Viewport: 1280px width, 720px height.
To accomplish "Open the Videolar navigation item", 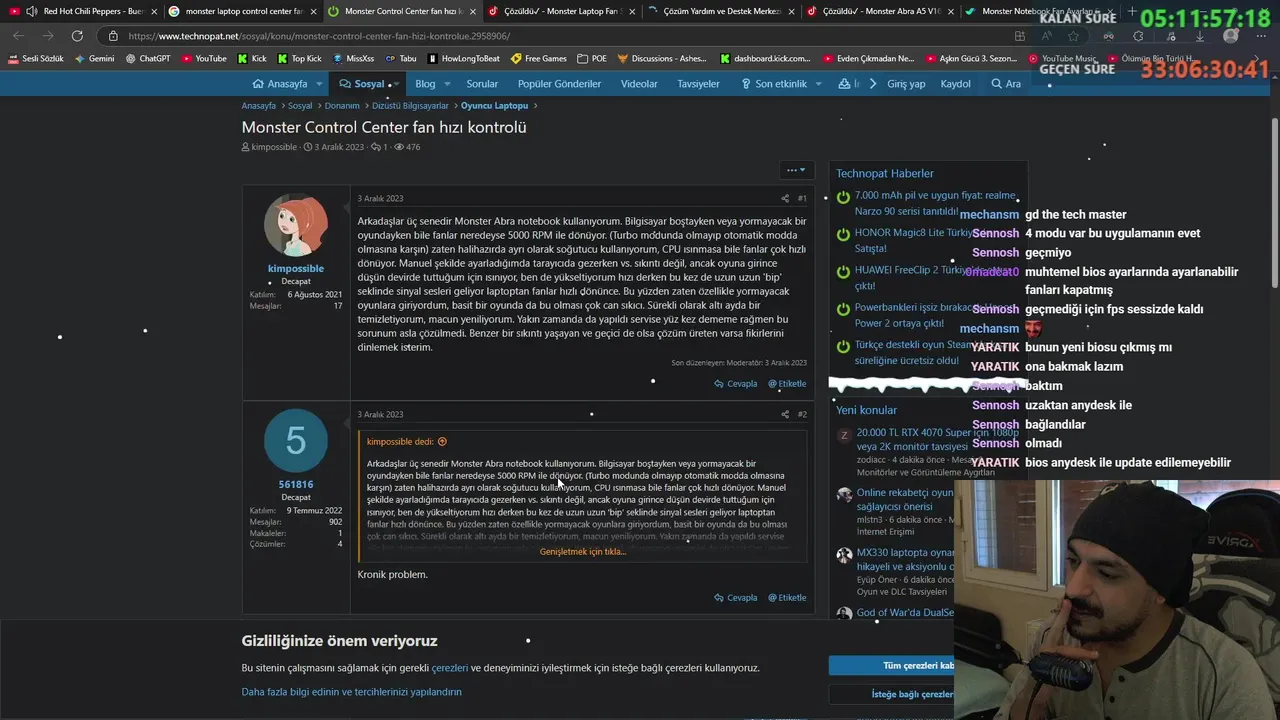I will [x=639, y=84].
